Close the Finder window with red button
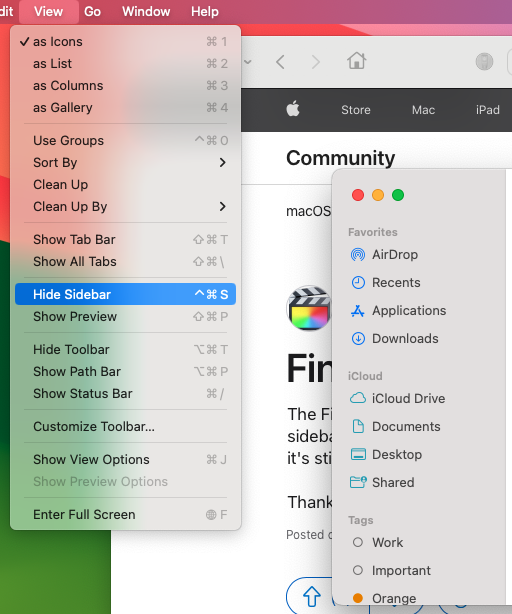 (358, 195)
